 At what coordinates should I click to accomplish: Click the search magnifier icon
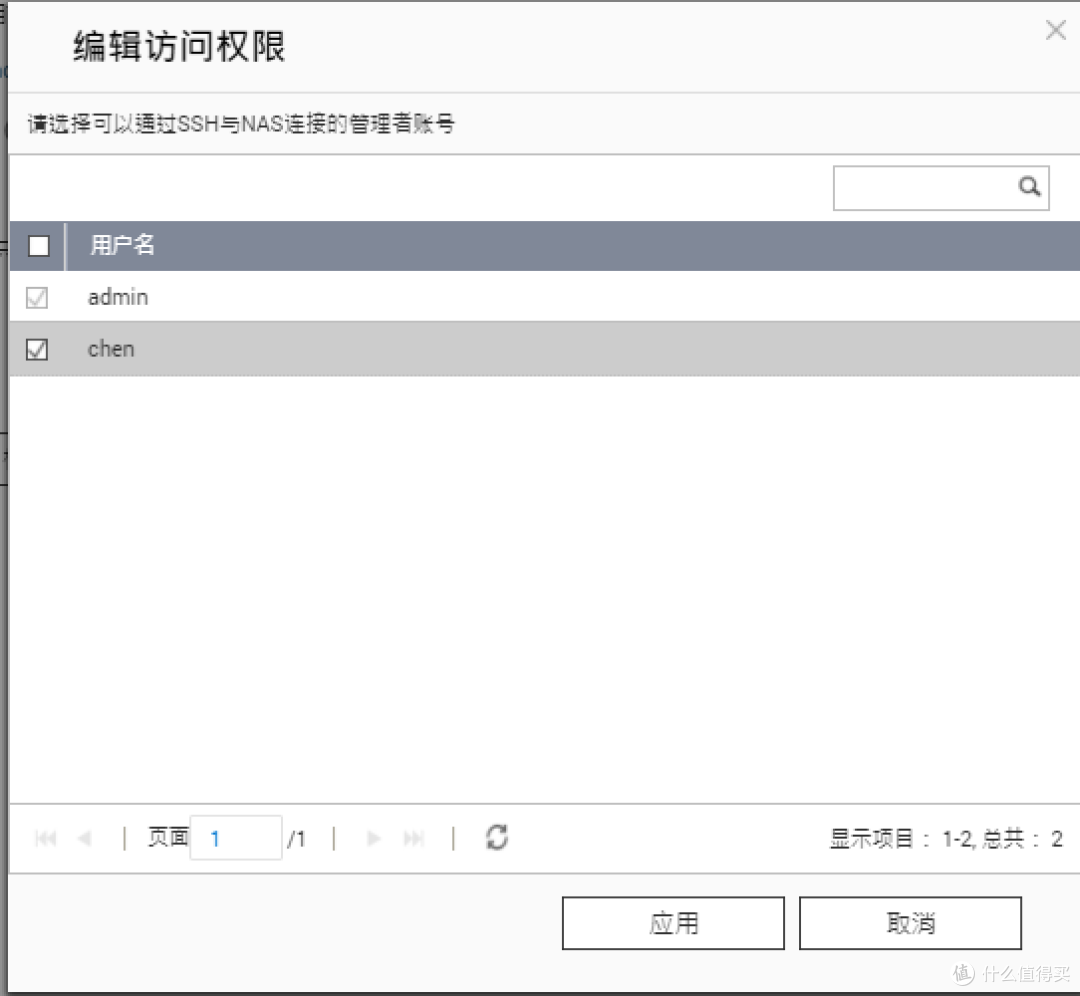pyautogui.click(x=1029, y=186)
